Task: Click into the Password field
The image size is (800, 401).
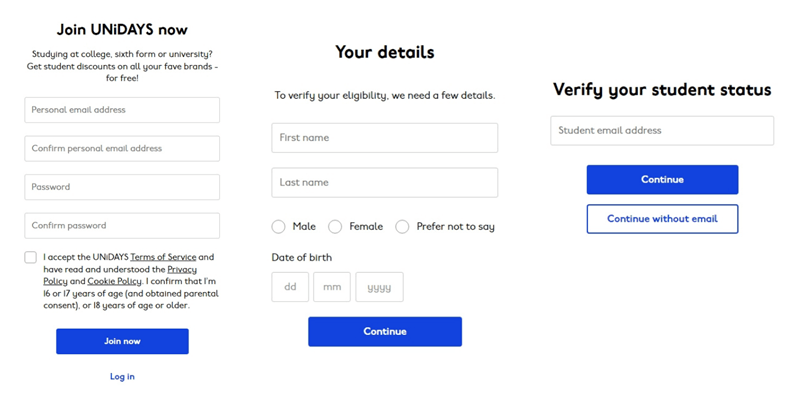Action: point(122,187)
